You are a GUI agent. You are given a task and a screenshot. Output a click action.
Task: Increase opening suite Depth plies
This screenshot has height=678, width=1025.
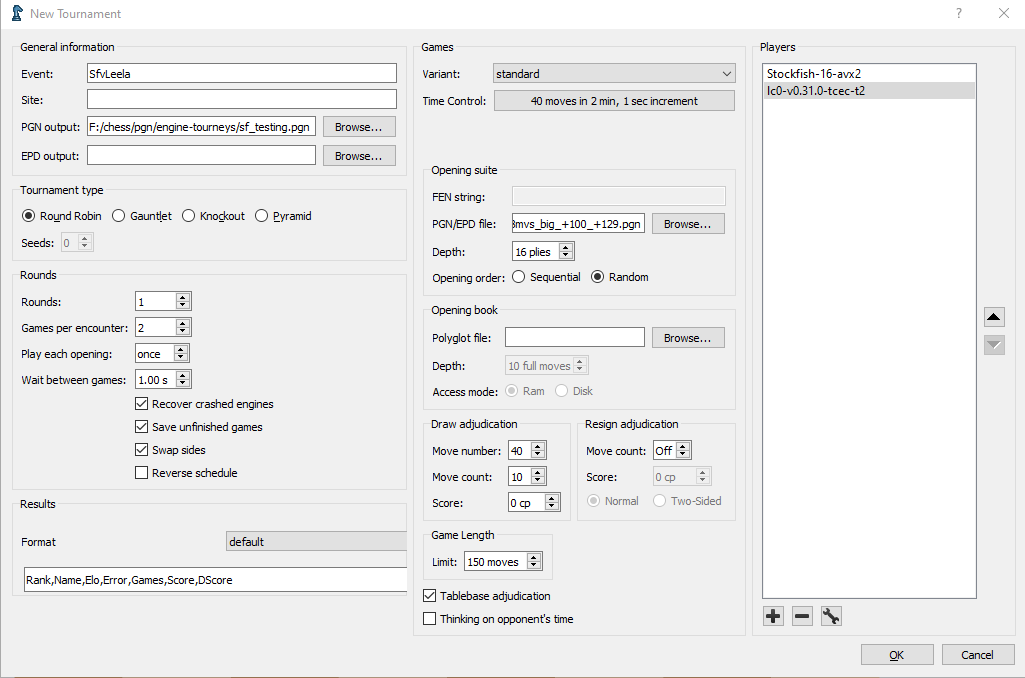(x=566, y=248)
